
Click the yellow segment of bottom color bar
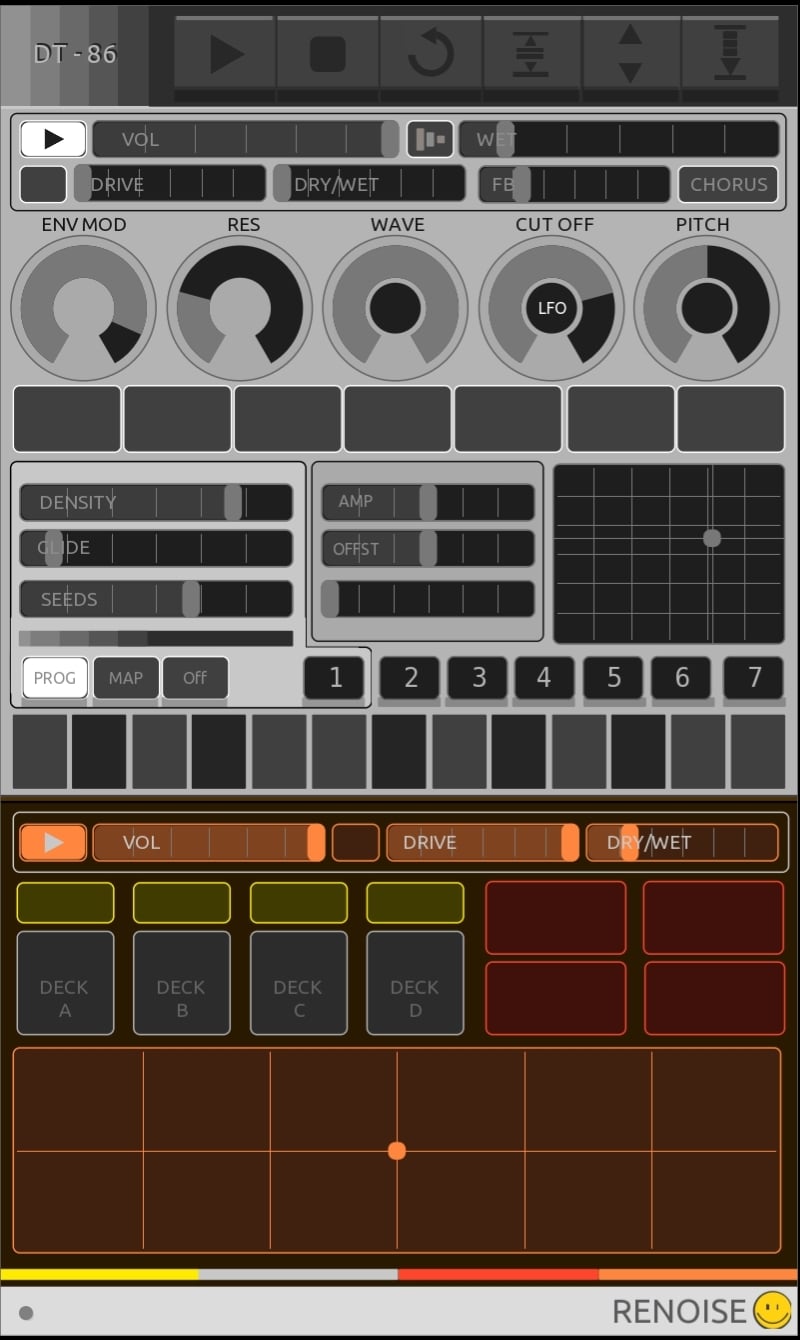99,1275
